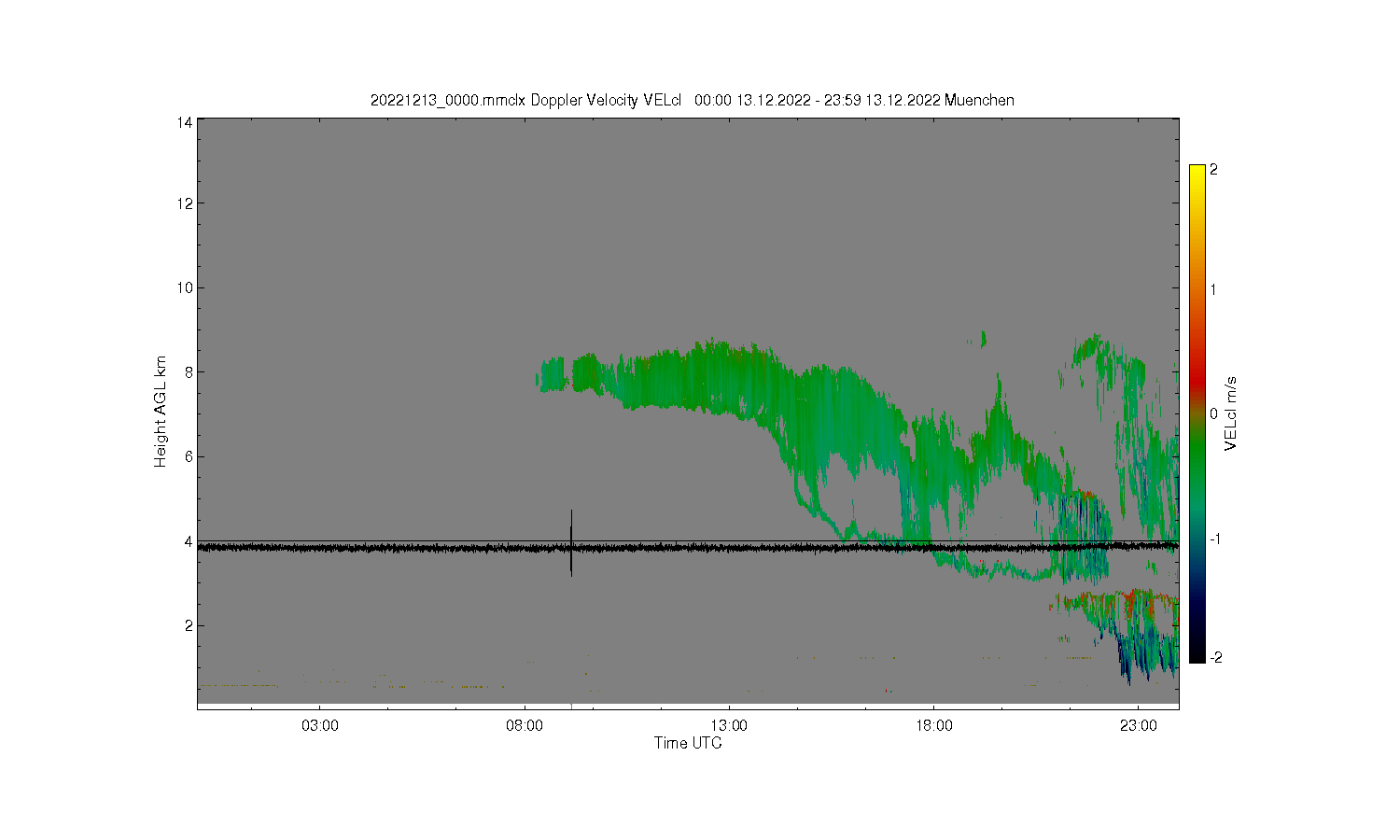Viewport: 1400px width, 840px height.
Task: Click the colorbar tick label 1
Action: (1213, 290)
